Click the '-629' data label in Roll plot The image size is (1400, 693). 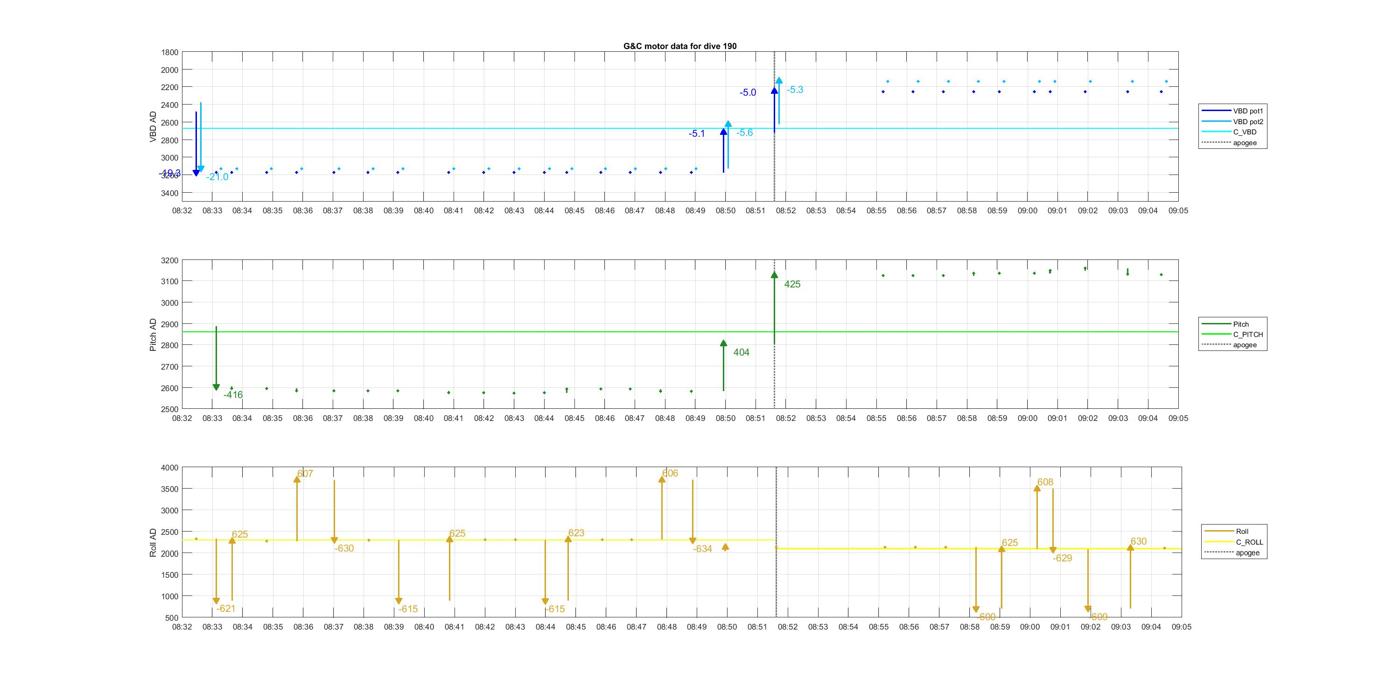tap(1062, 558)
